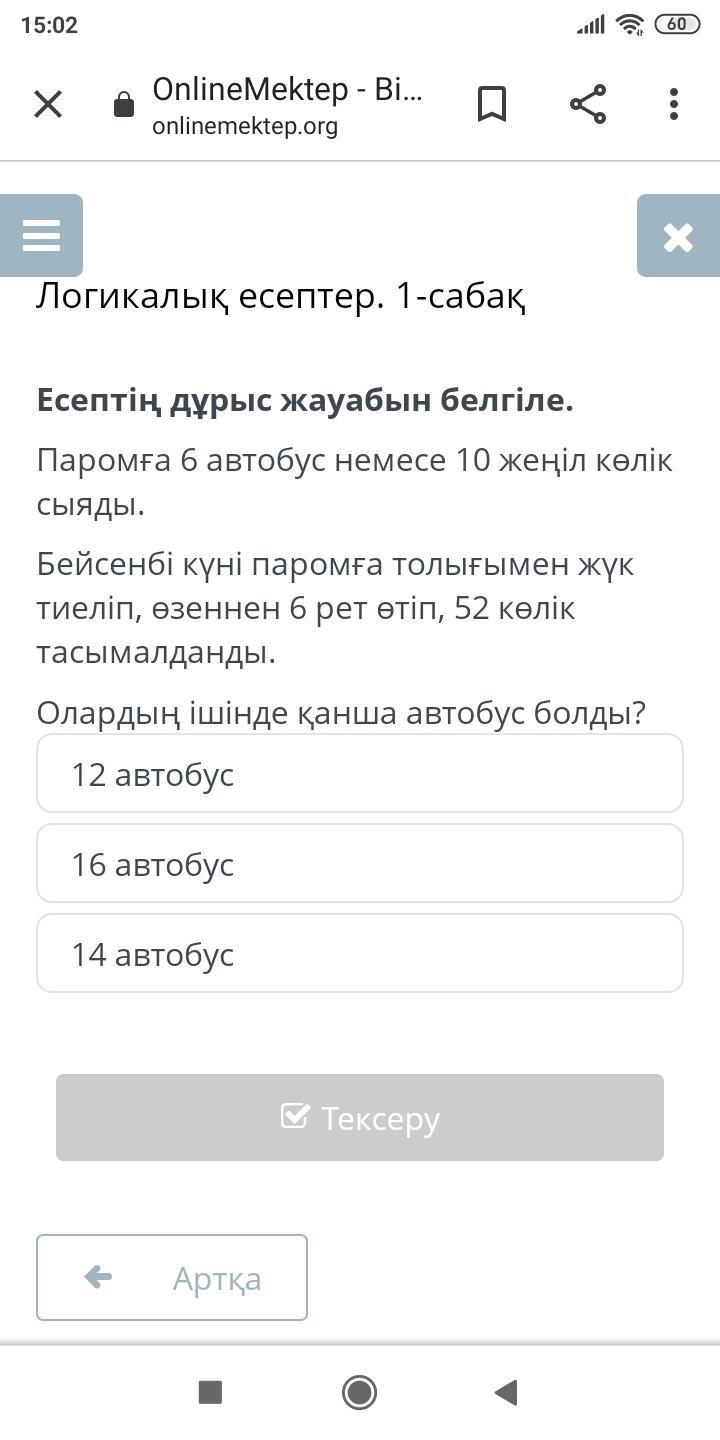720x1440 pixels.
Task: Tap the OnlineMektep page title
Action: (287, 90)
